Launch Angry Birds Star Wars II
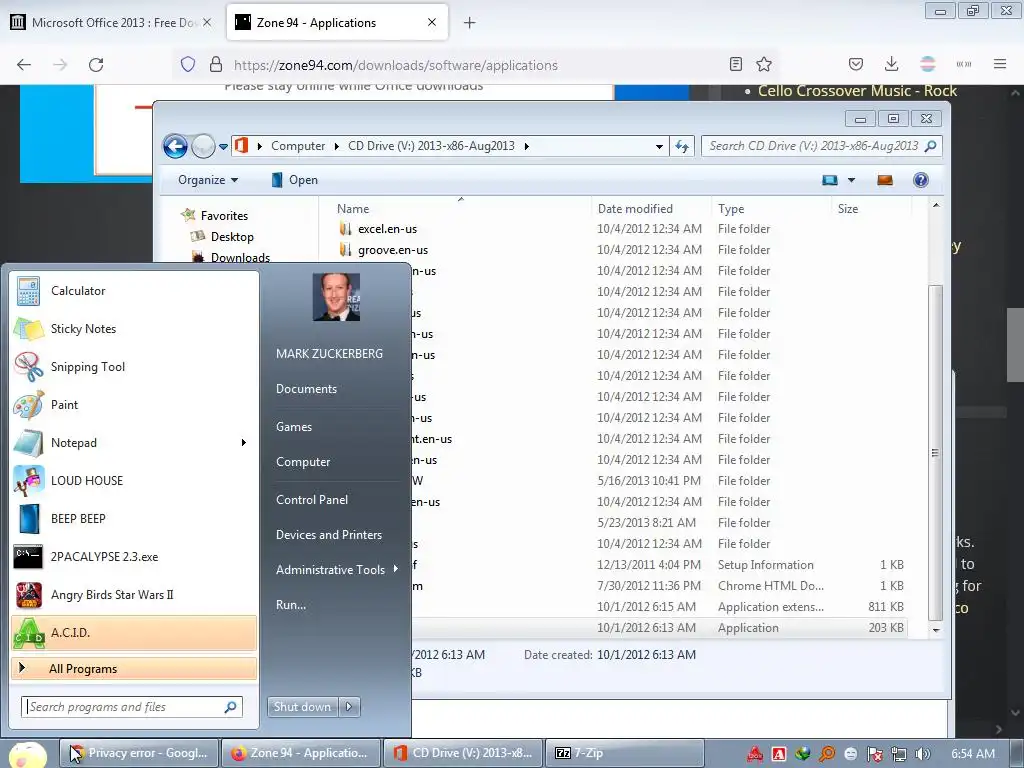 coord(134,594)
